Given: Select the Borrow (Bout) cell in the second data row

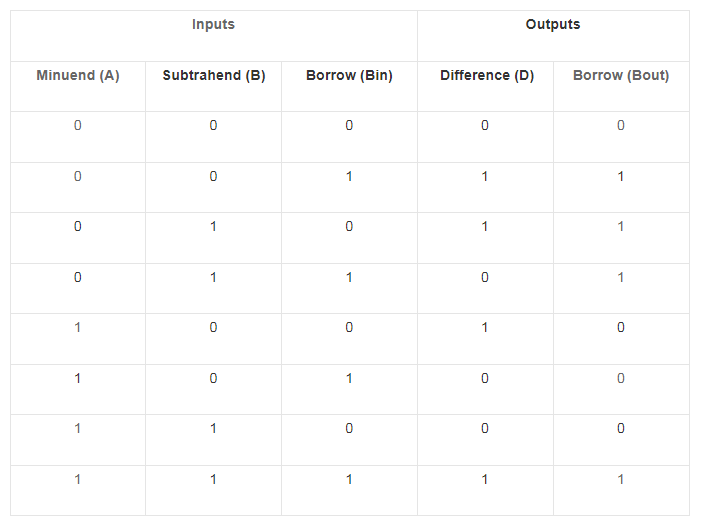Looking at the screenshot, I should [621, 177].
